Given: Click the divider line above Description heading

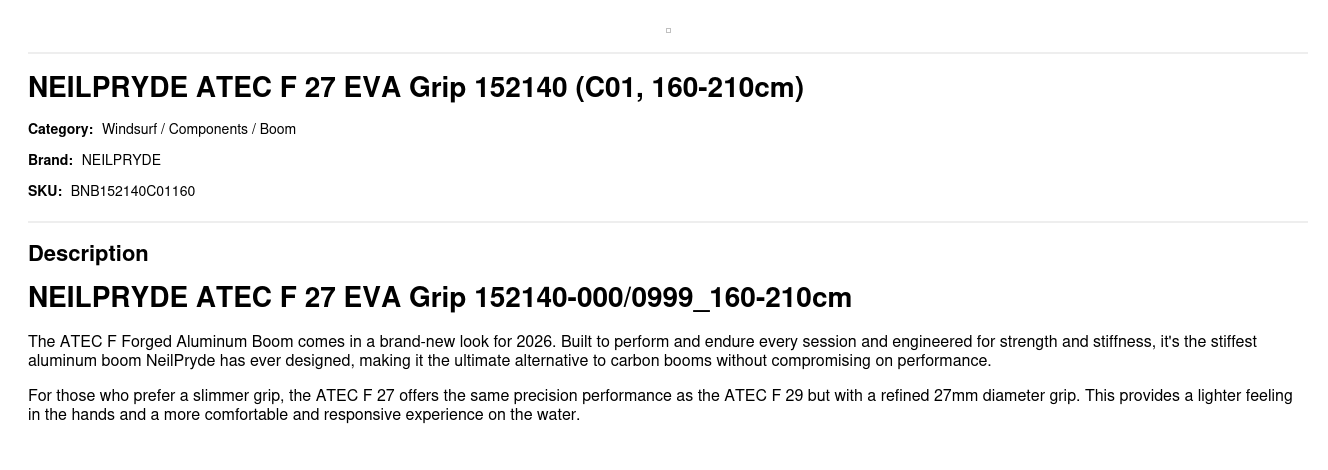Looking at the screenshot, I should tap(667, 222).
